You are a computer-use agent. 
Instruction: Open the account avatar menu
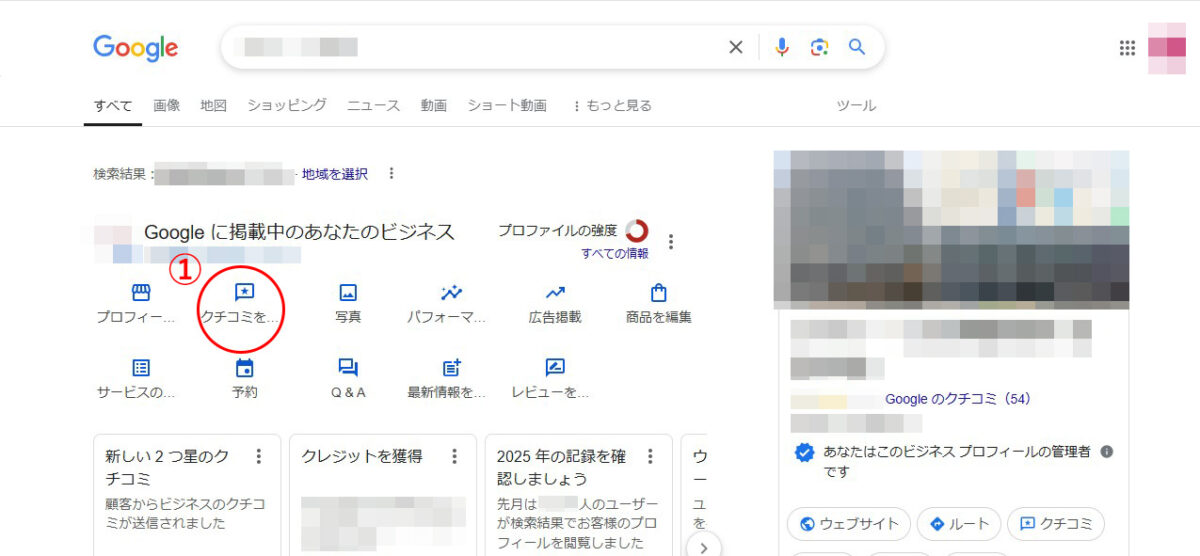1166,47
